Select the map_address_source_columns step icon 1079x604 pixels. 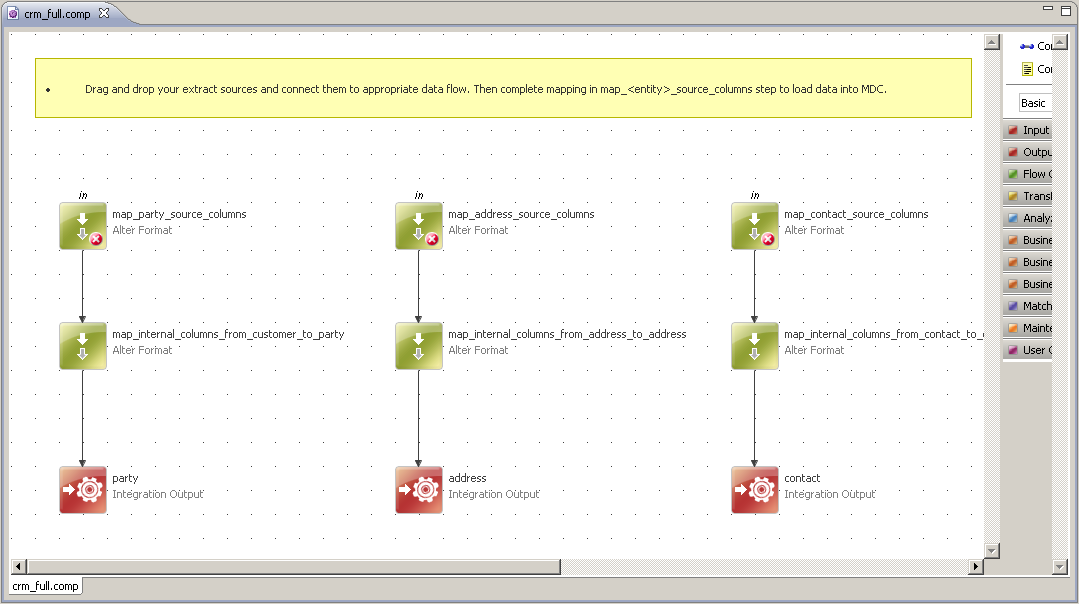click(x=418, y=226)
